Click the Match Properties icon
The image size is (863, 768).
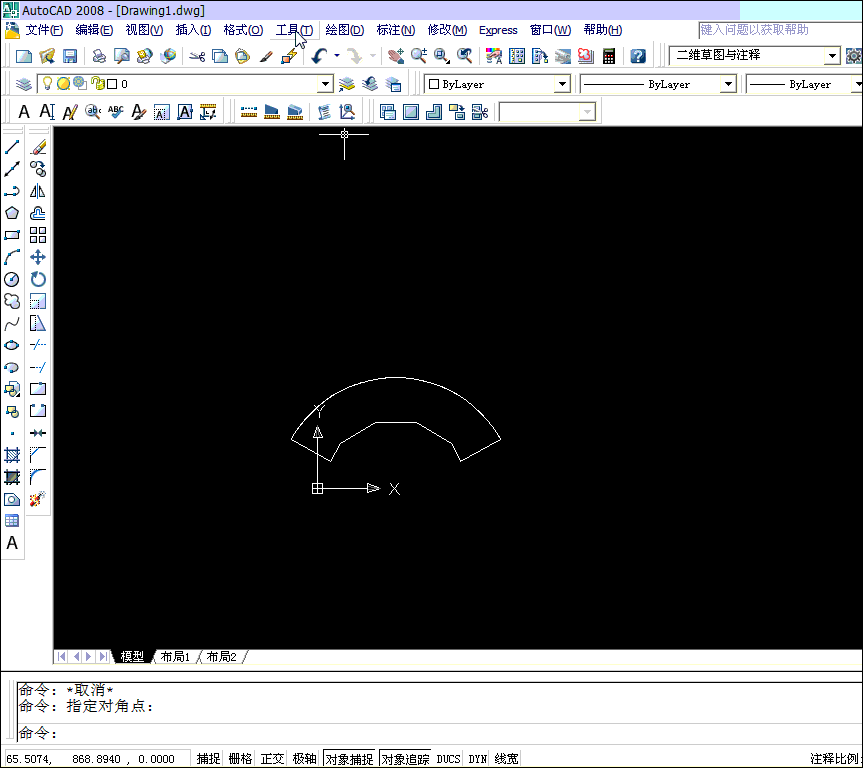pos(266,56)
